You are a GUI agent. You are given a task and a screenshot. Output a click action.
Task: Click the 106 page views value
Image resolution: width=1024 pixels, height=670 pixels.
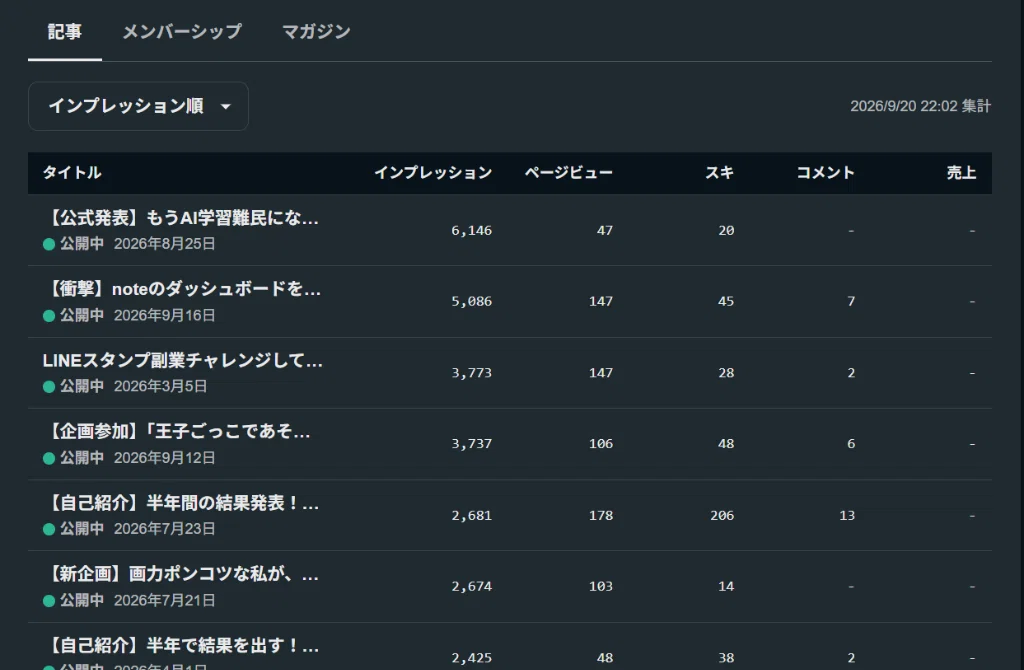(601, 444)
